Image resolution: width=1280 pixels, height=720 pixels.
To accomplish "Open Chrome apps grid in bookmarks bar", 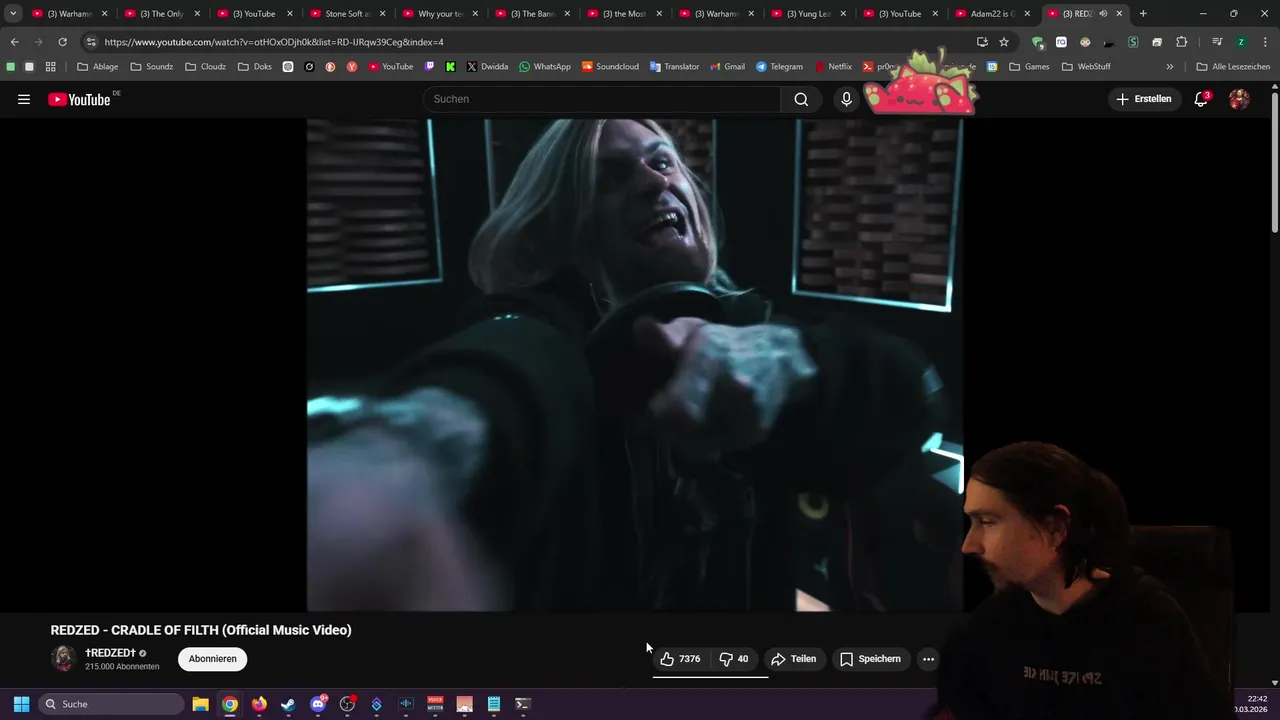I will pyautogui.click(x=50, y=67).
